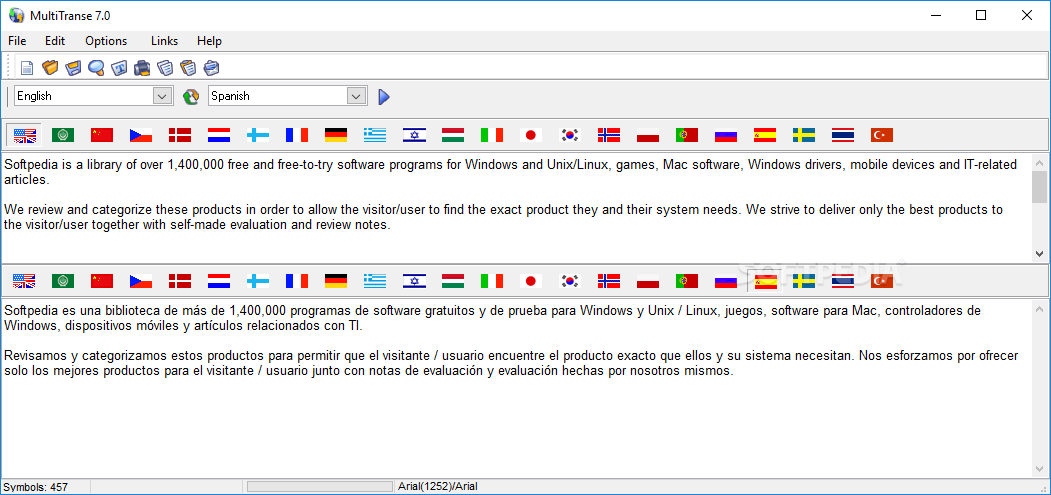Choose the Dutch flag in the target row

pos(219,281)
